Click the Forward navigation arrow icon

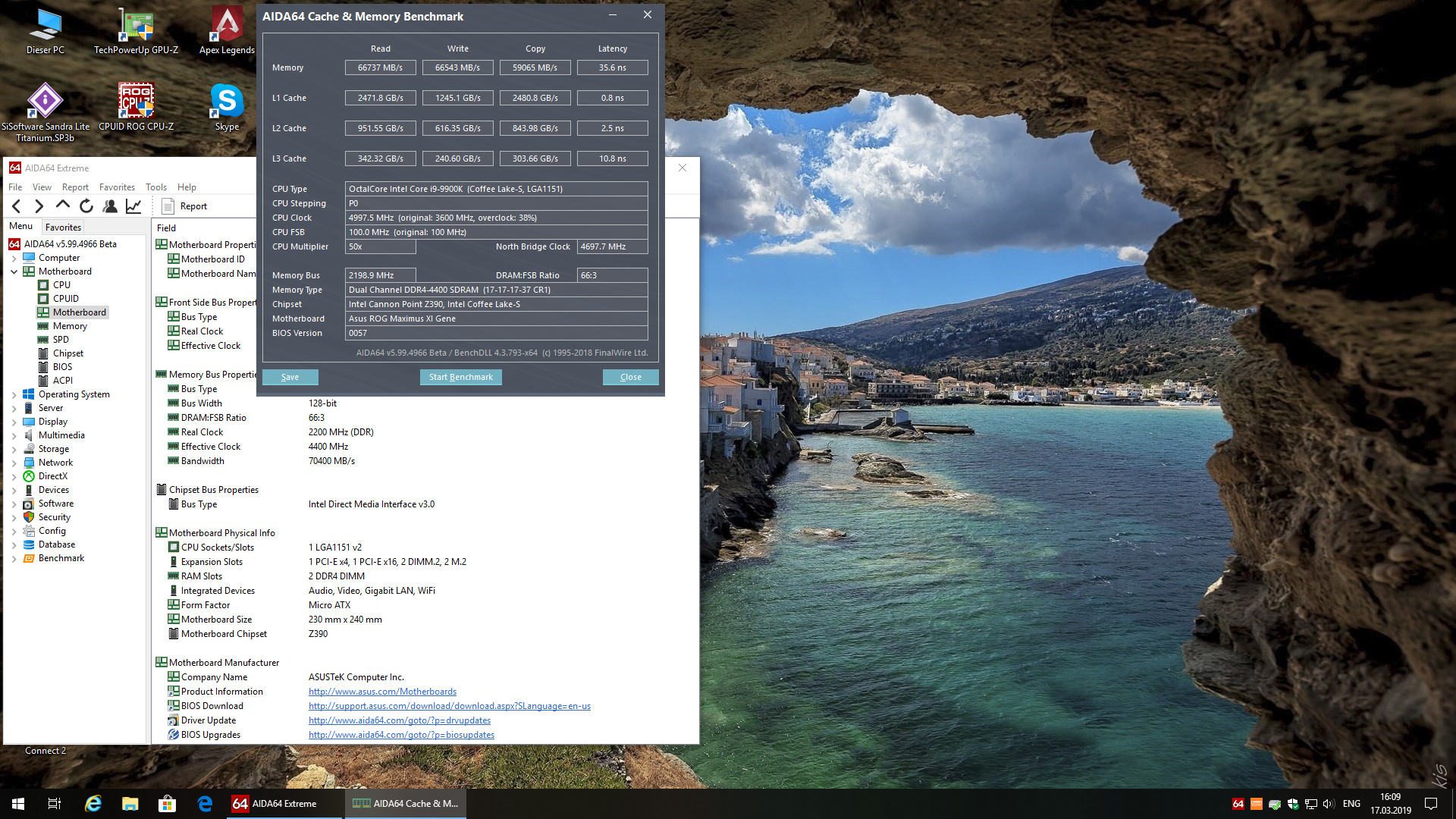point(39,206)
